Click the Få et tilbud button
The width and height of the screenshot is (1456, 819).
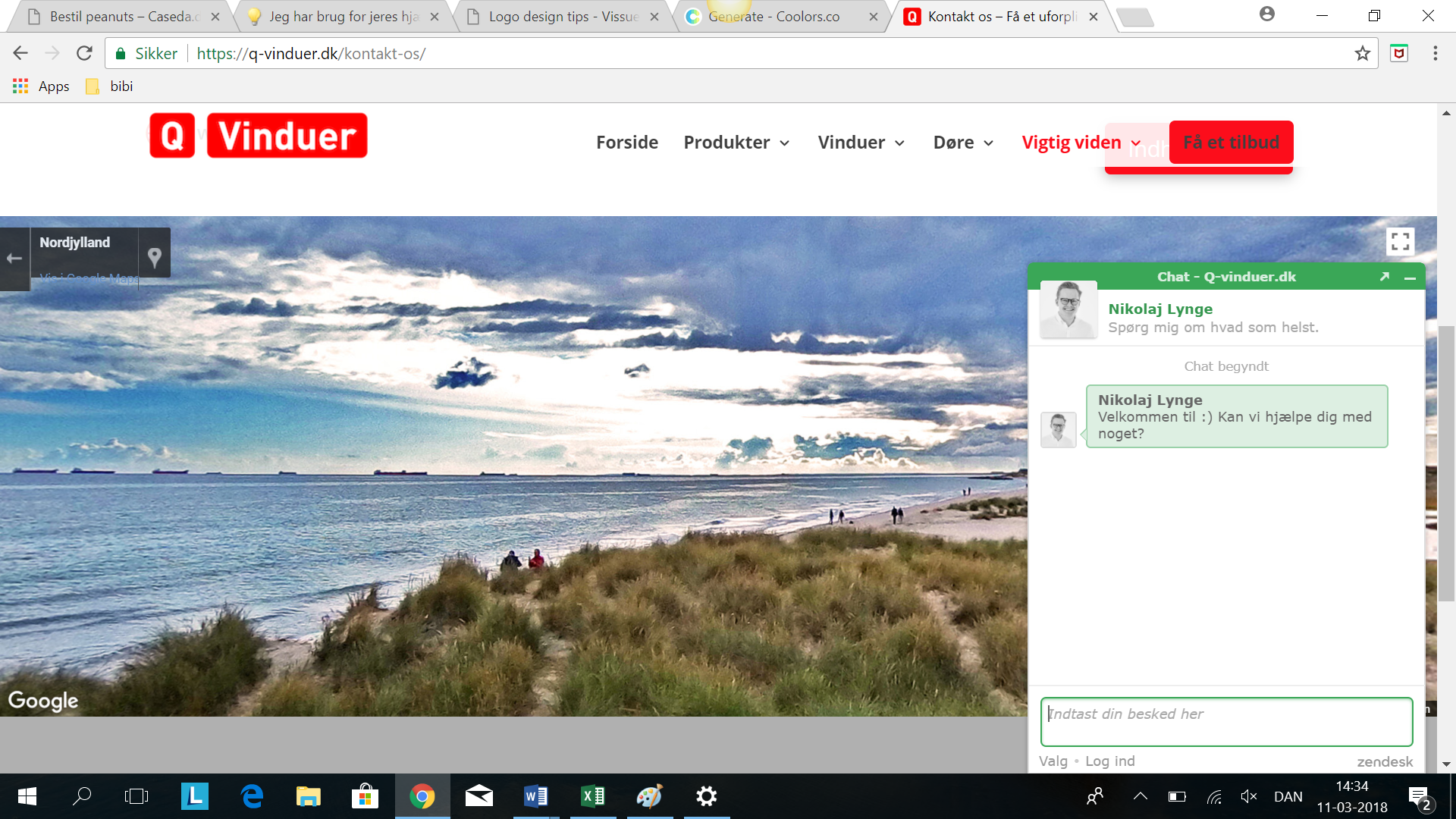[x=1231, y=143]
